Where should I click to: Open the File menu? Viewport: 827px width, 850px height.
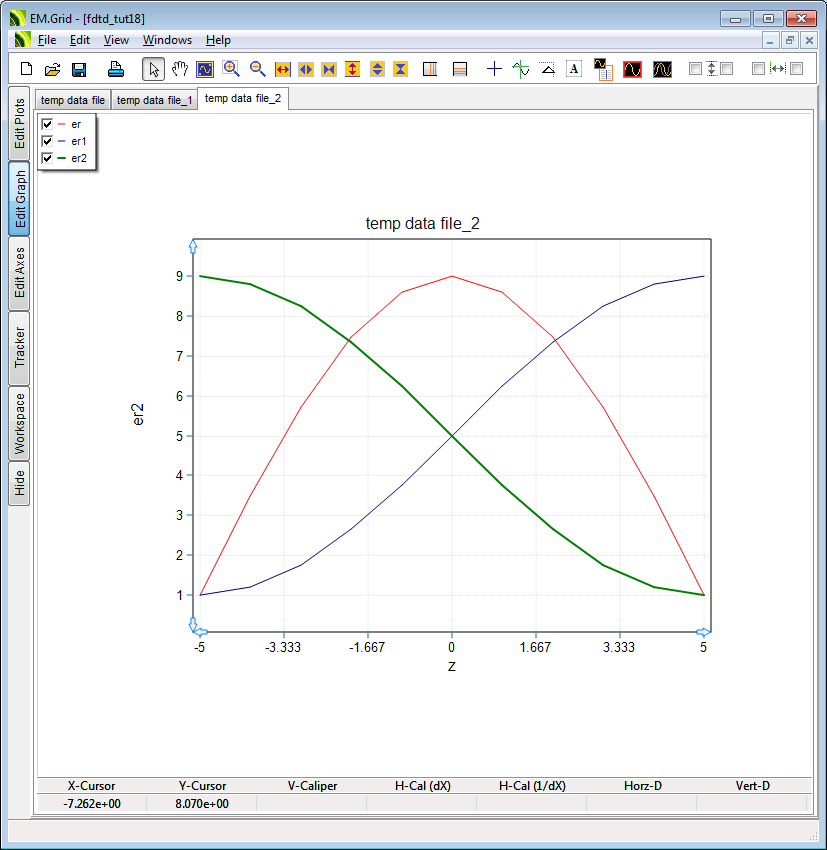point(47,40)
